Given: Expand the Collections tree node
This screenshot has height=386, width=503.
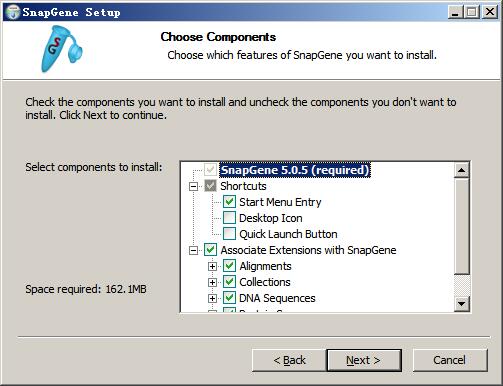Looking at the screenshot, I should [212, 282].
